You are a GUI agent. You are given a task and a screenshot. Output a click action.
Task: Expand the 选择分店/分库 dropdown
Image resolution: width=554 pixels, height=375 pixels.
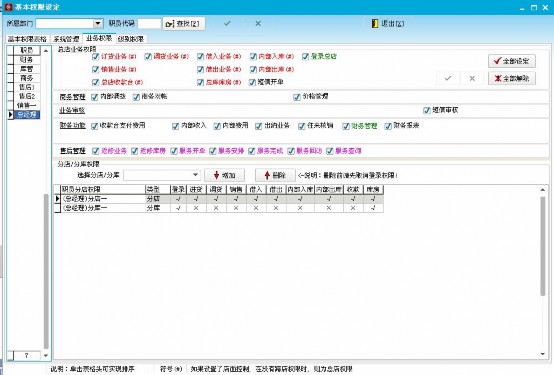tap(195, 175)
